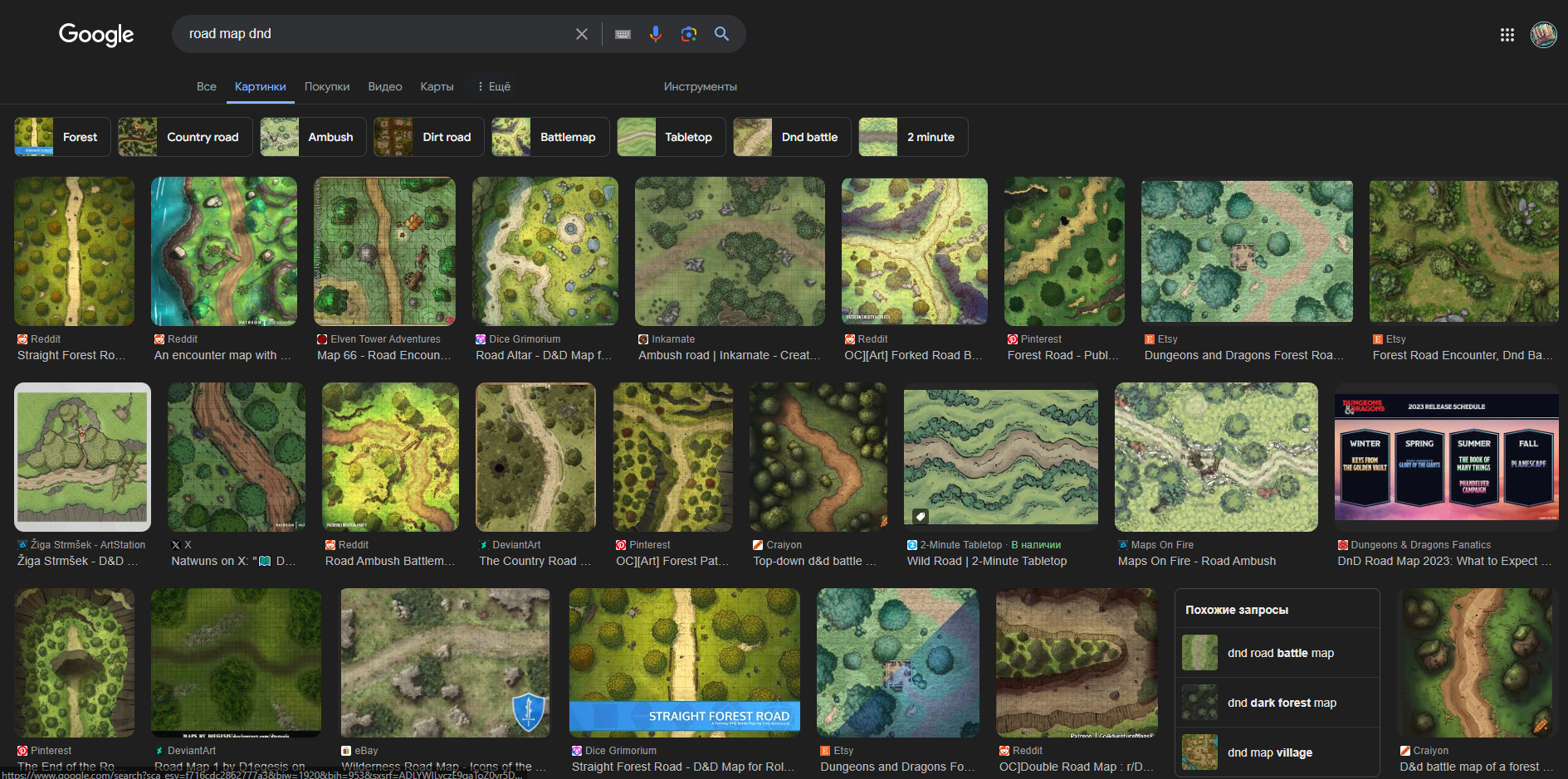Expand the Ещё more menu
Image resolution: width=1568 pixels, height=779 pixels.
click(x=493, y=86)
